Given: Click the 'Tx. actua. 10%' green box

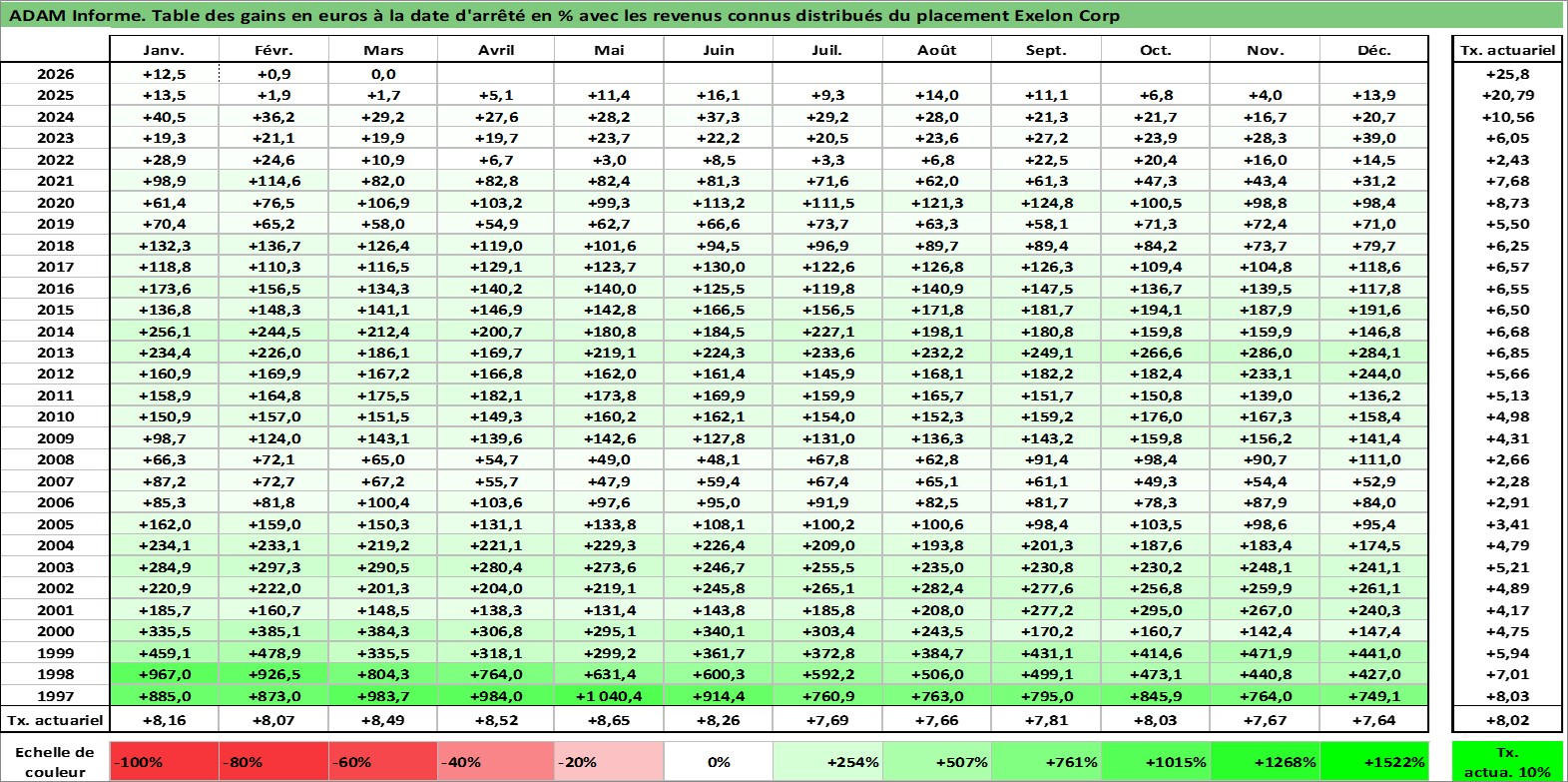Looking at the screenshot, I should pos(1507,761).
